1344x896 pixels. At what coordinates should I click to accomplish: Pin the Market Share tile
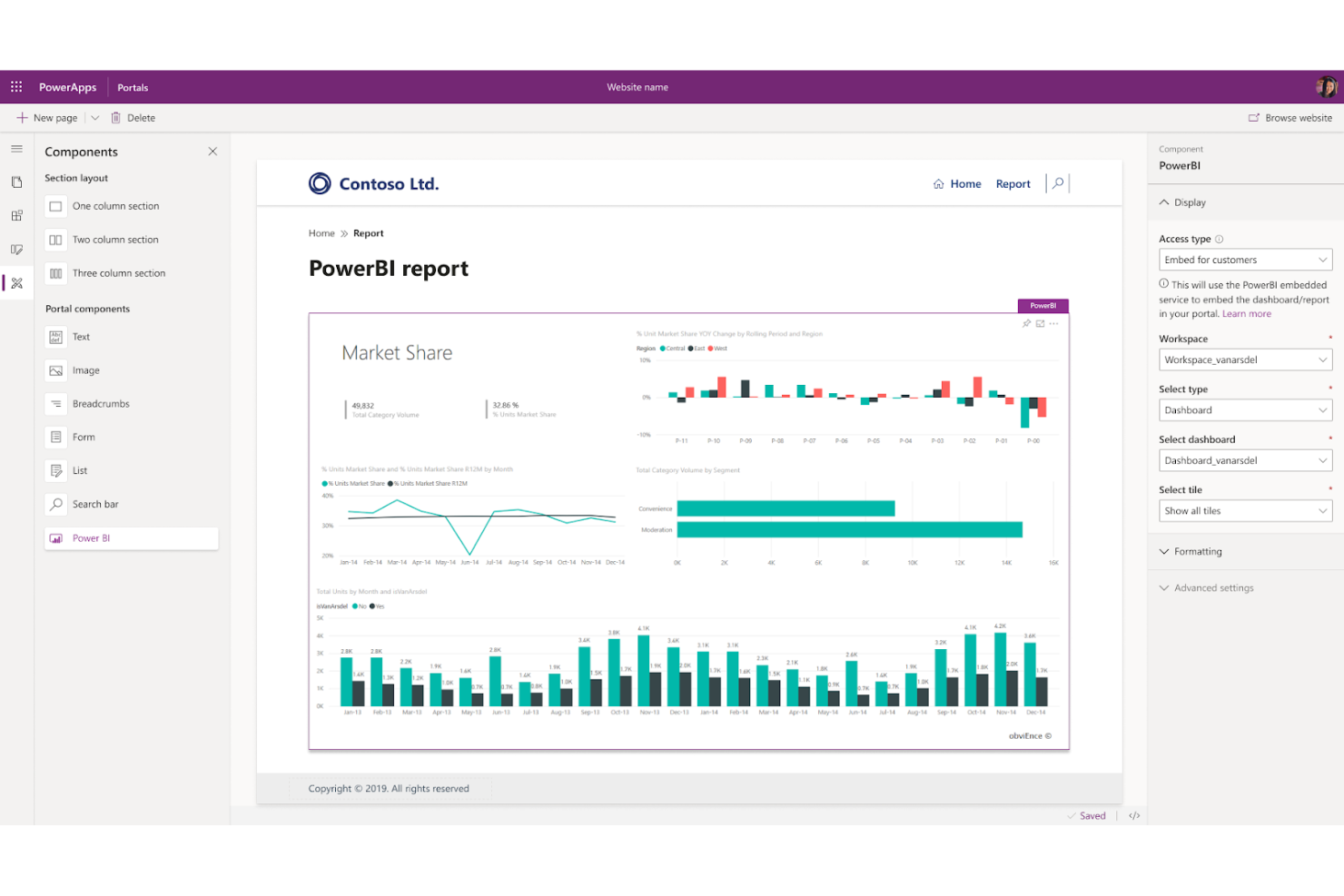pos(1026,323)
